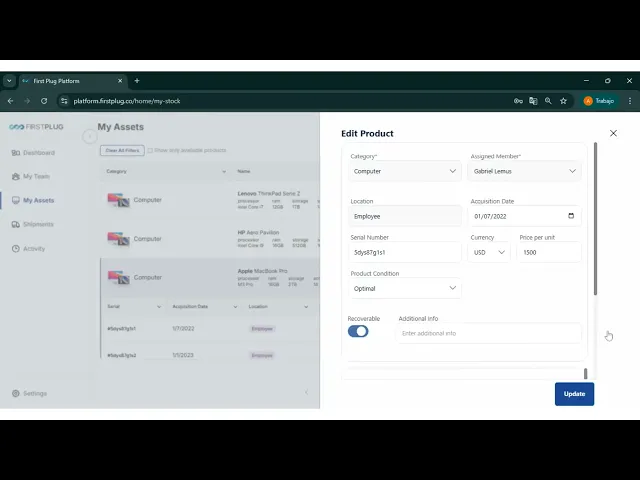The width and height of the screenshot is (640, 480).
Task: Open a new browser tab
Action: tap(137, 81)
